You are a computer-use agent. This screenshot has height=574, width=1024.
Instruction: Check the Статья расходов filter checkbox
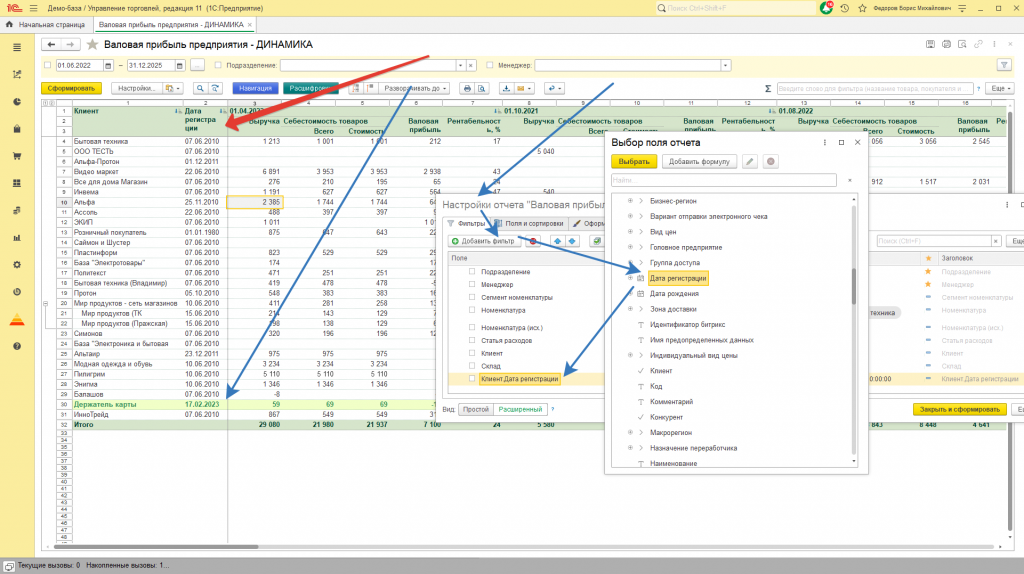tap(472, 340)
